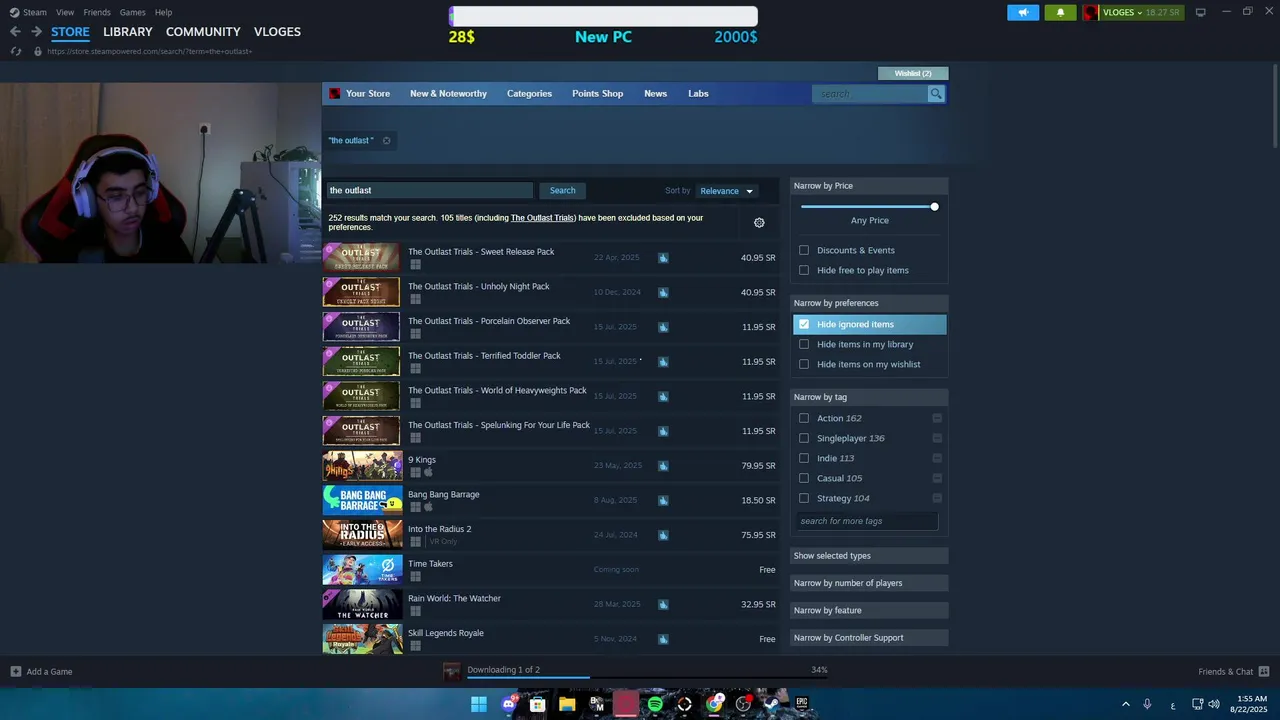
Task: Click the Add a Game plus icon
Action: 16,672
